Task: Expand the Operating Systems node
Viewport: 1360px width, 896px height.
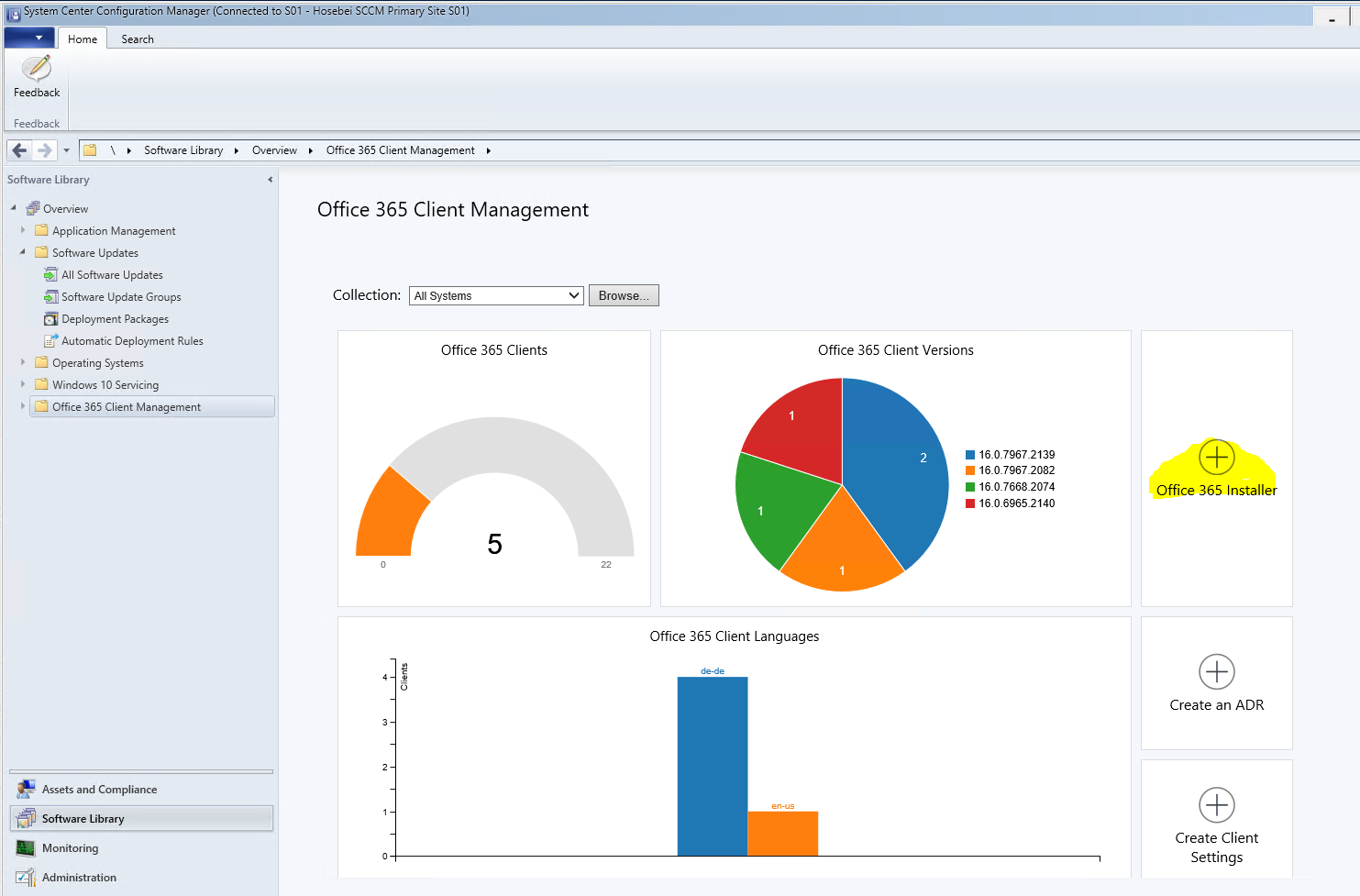Action: (x=23, y=362)
